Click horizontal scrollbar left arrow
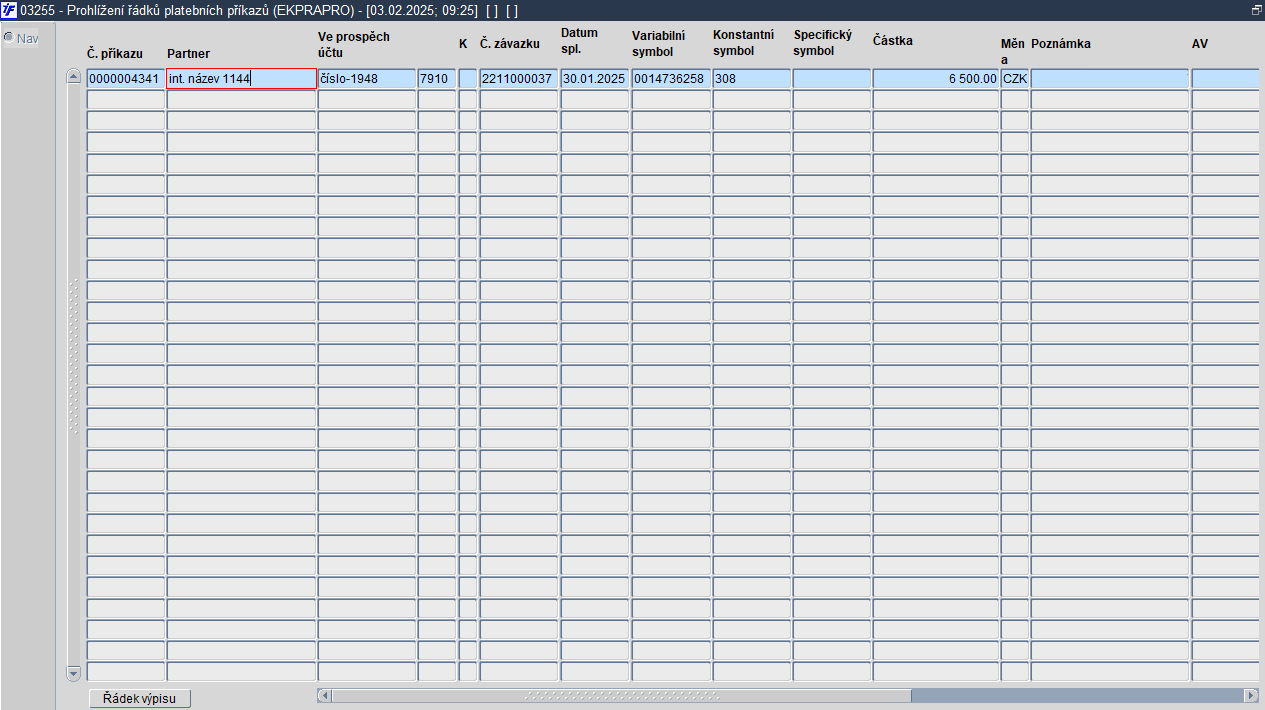The width and height of the screenshot is (1265, 710). click(324, 695)
